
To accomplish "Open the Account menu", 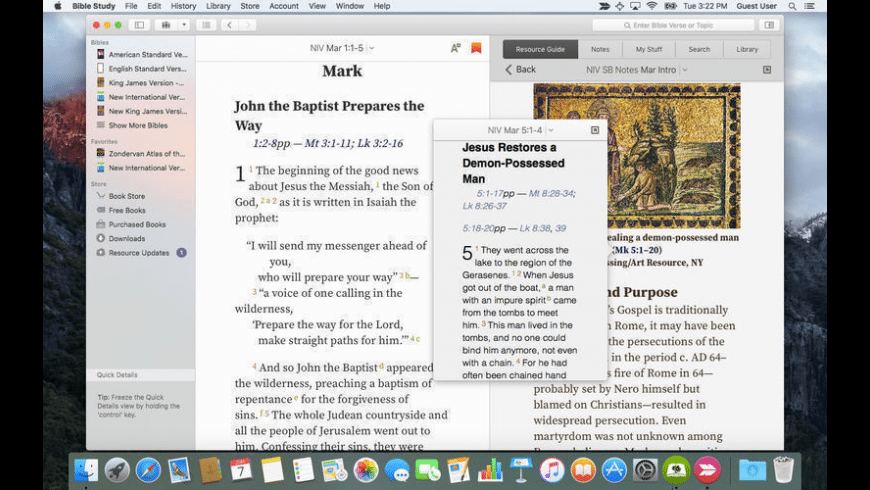I will [x=284, y=6].
